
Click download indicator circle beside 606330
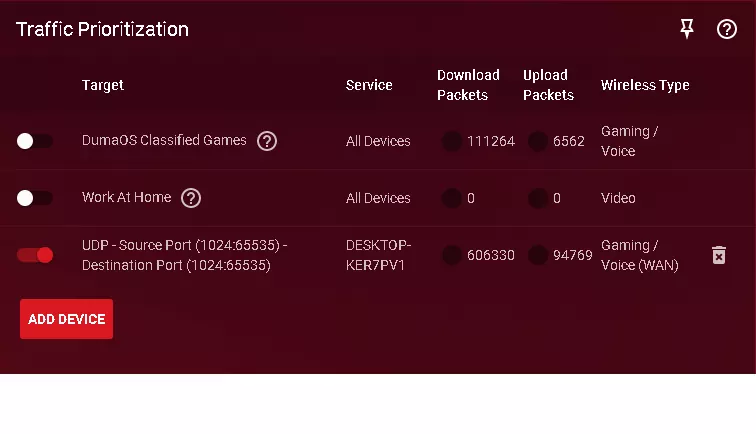click(452, 255)
